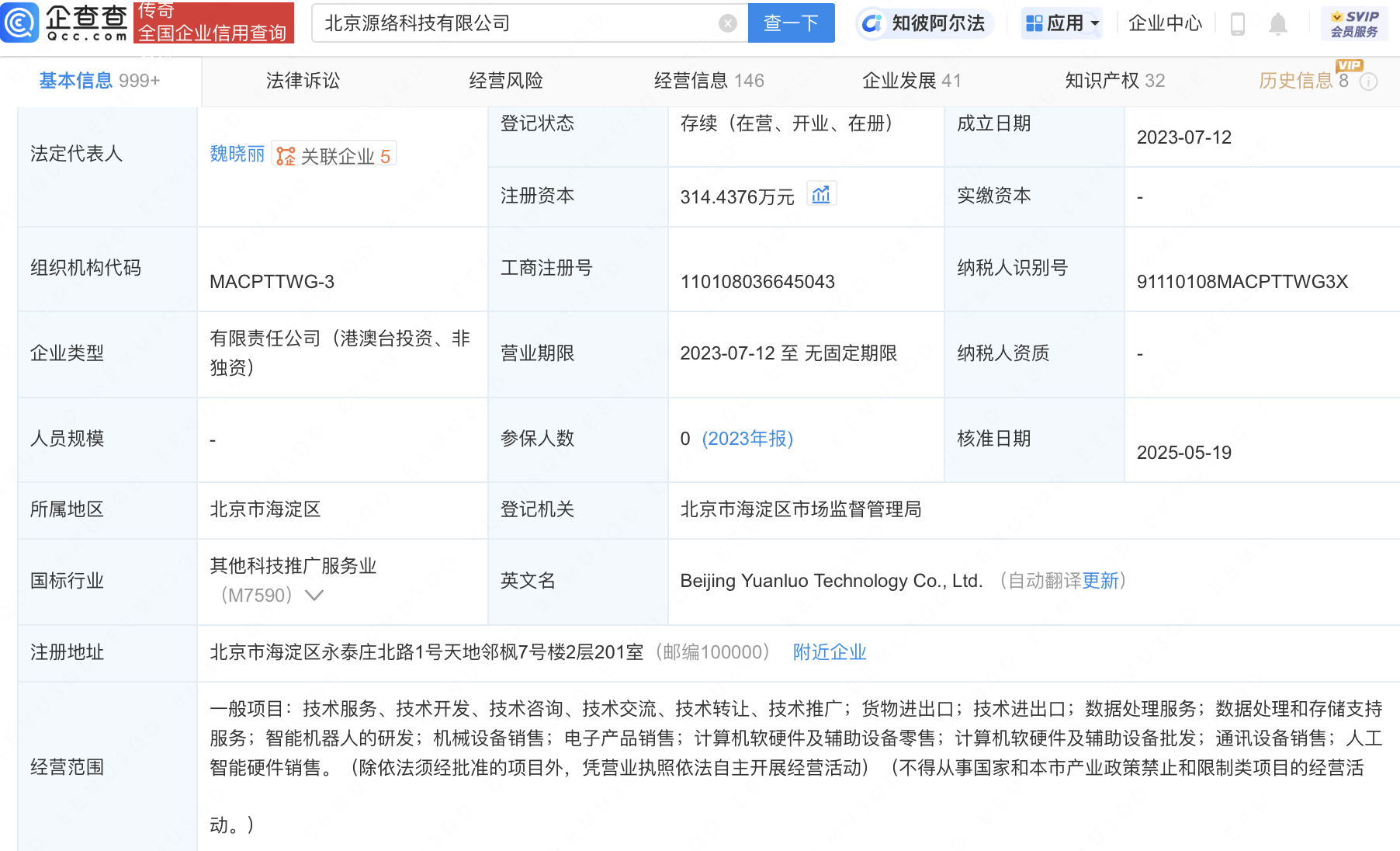Open the 经营信息 146 tab
Screen dimensions: 1400x851
[x=709, y=81]
